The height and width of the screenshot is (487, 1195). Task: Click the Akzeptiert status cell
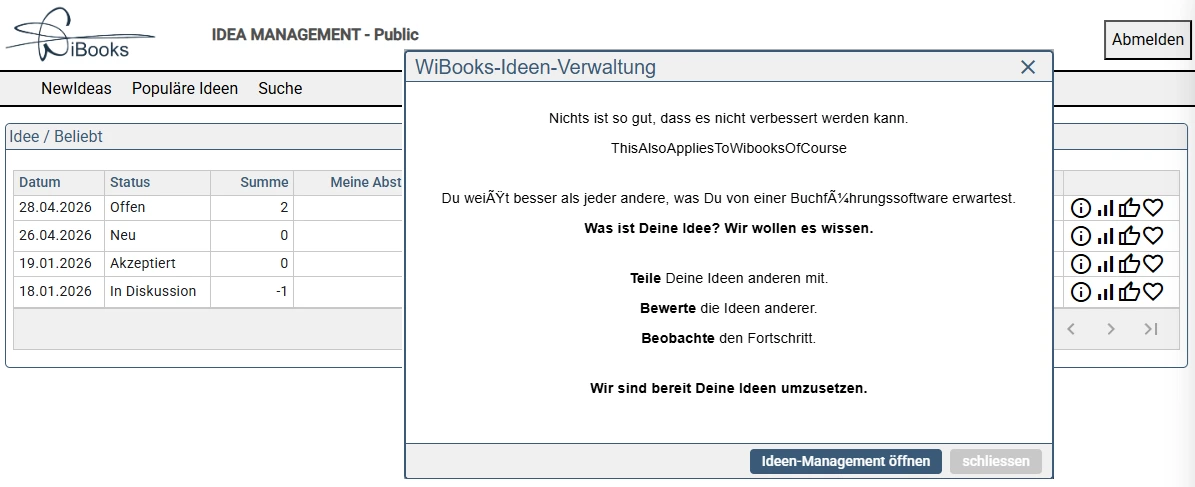click(157, 264)
